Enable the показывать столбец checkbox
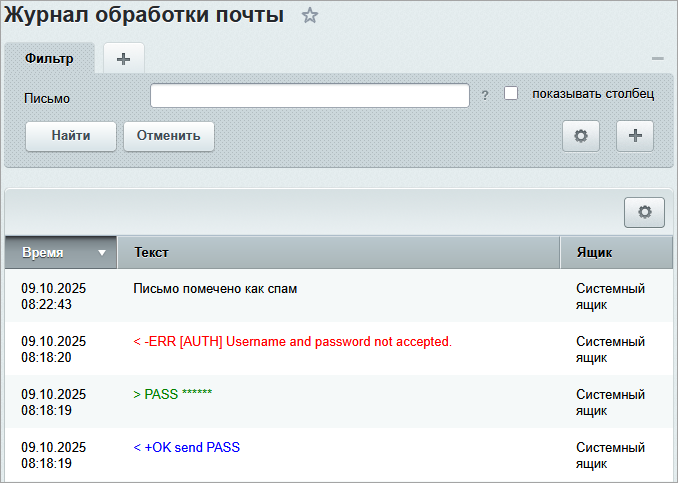Image resolution: width=678 pixels, height=483 pixels. click(511, 94)
